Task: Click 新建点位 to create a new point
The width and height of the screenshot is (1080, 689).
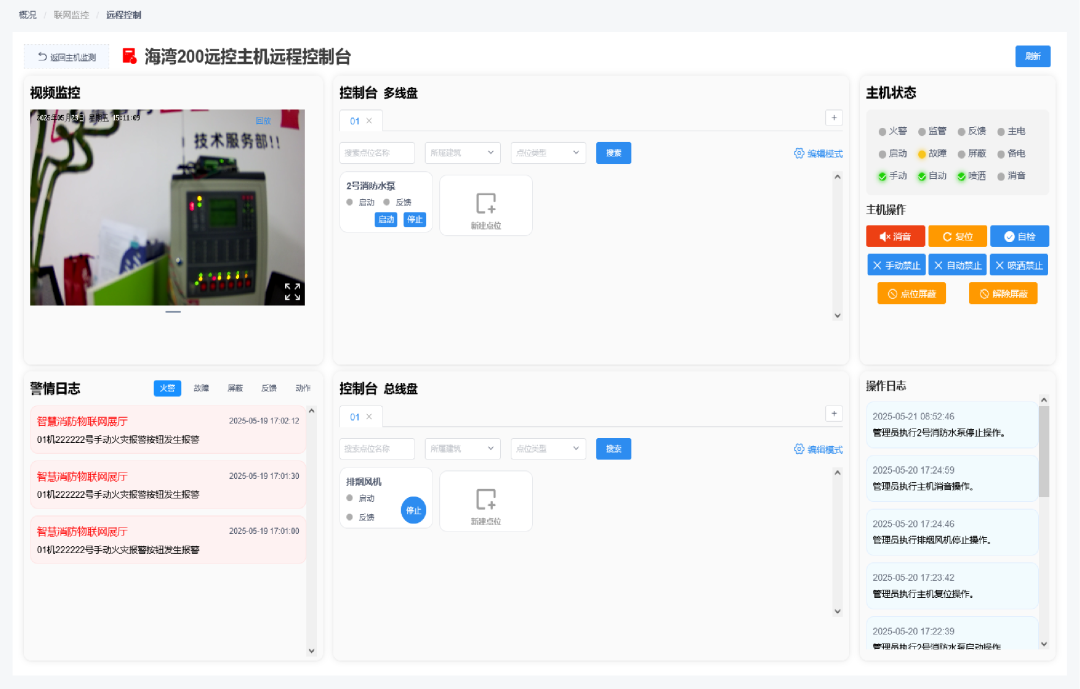Action: [x=486, y=205]
